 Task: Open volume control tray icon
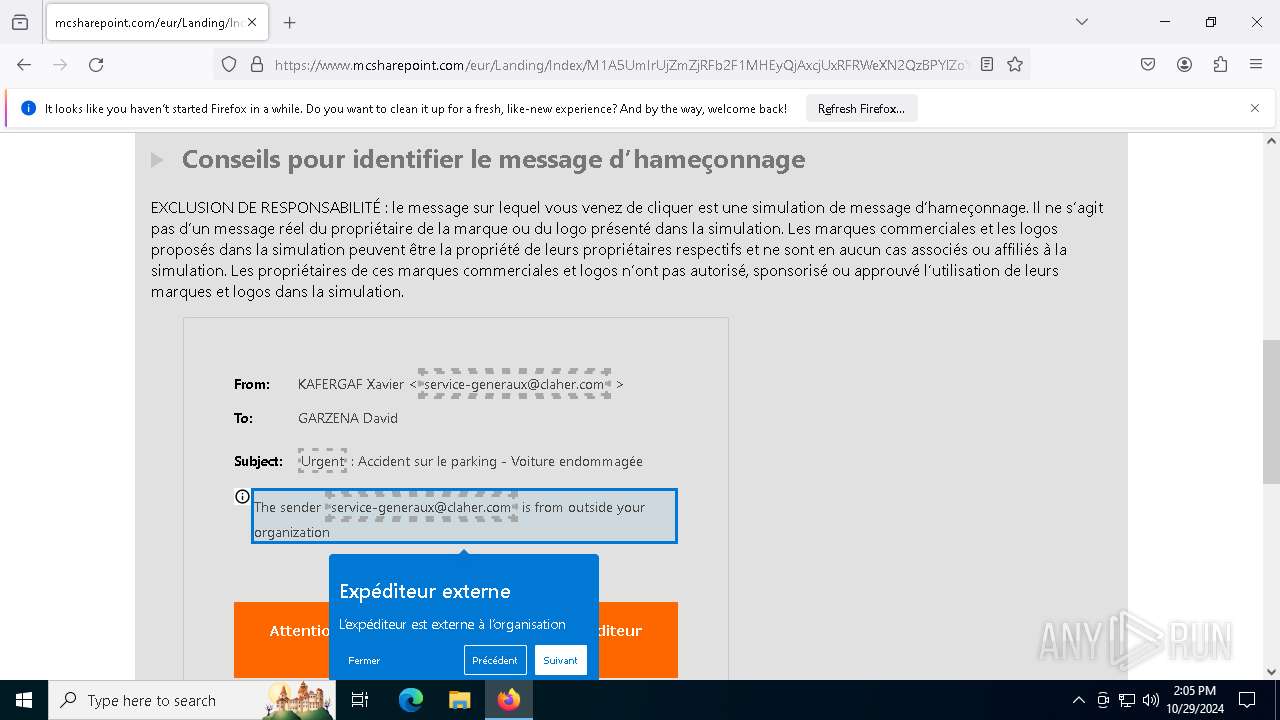(1151, 700)
